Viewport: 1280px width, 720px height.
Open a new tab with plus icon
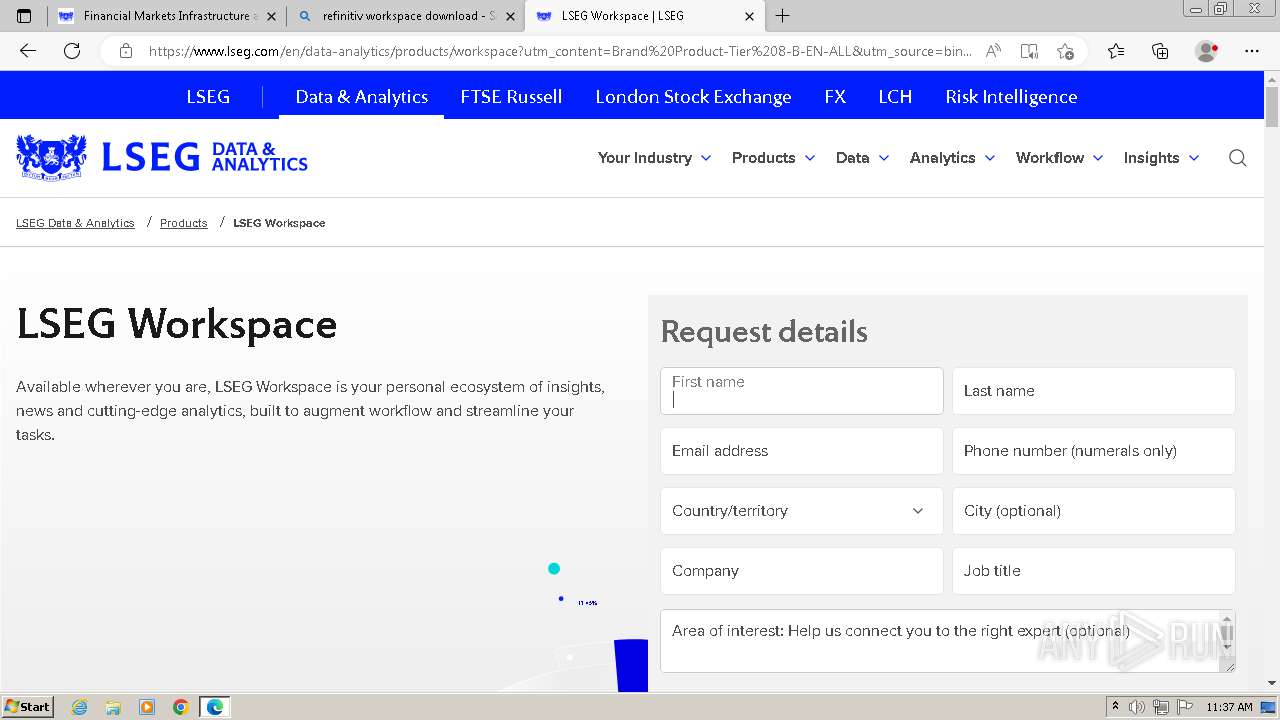tap(782, 16)
